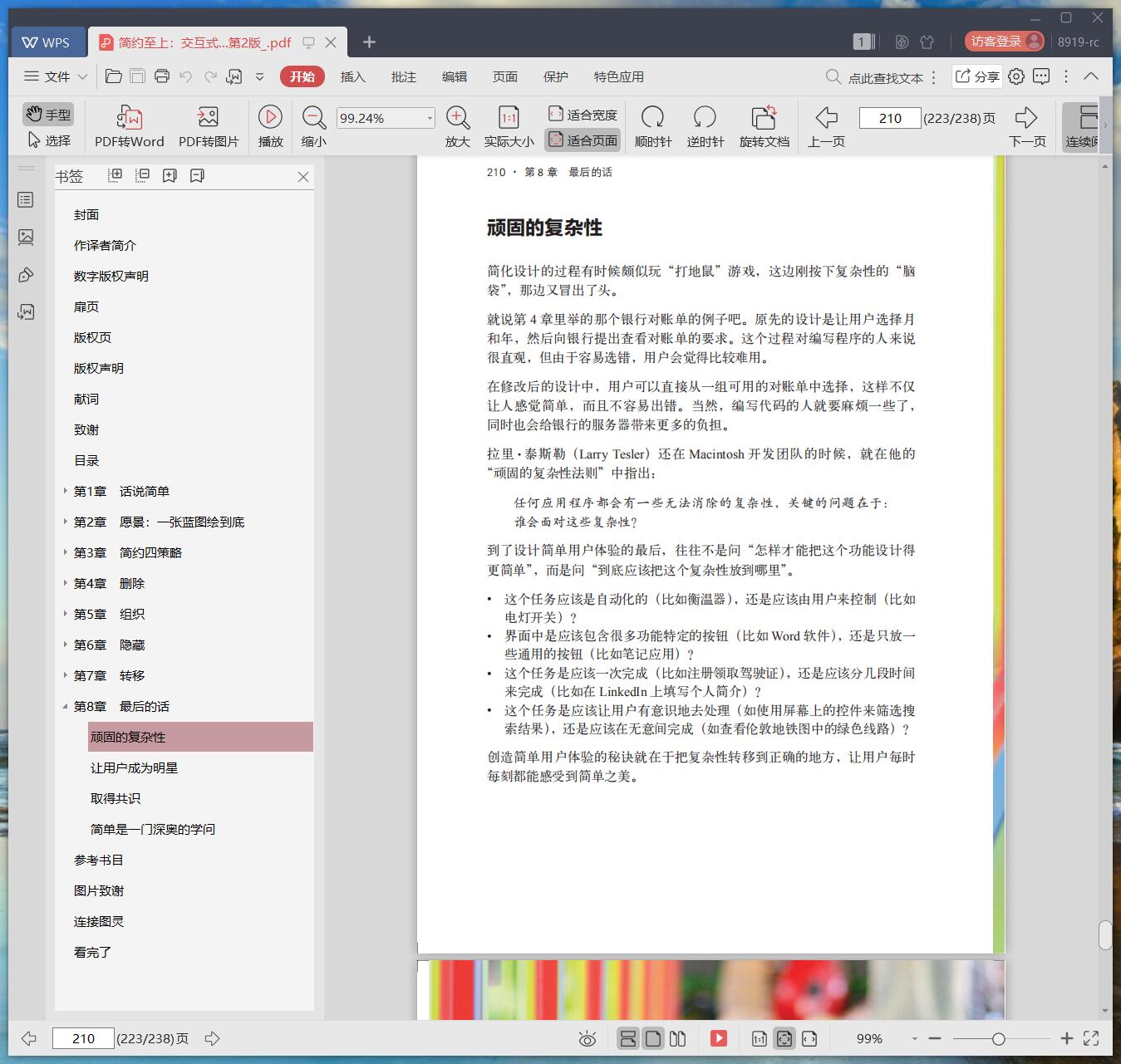This screenshot has width=1121, height=1064.
Task: Open the thumbnails sidebar icon
Action: pyautogui.click(x=26, y=238)
